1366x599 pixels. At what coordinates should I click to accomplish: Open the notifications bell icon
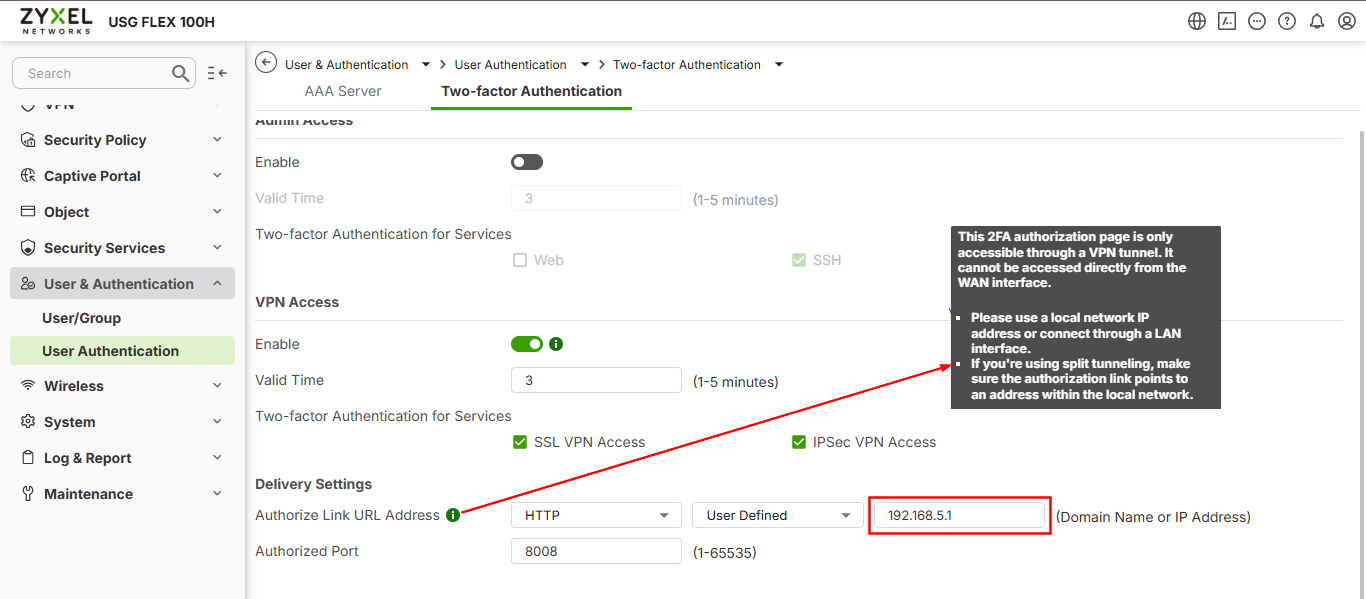1317,21
